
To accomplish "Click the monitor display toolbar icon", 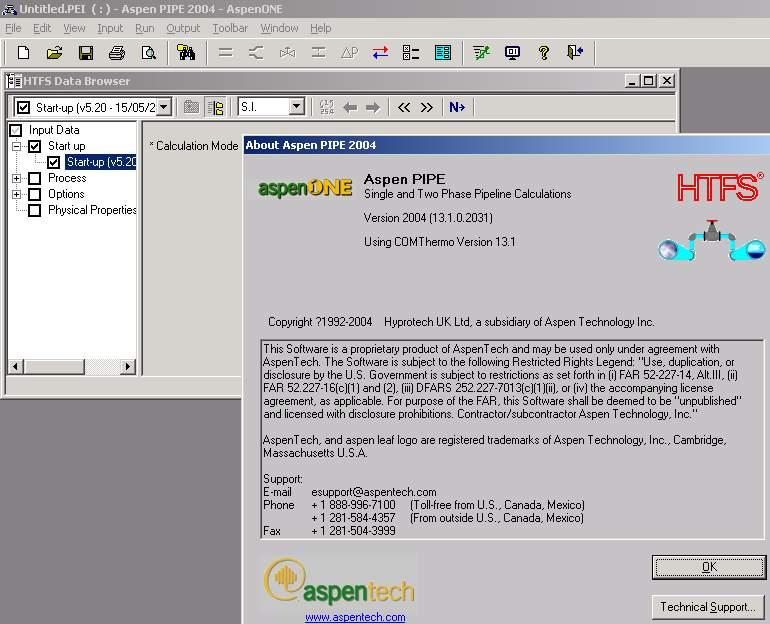I will pos(512,52).
